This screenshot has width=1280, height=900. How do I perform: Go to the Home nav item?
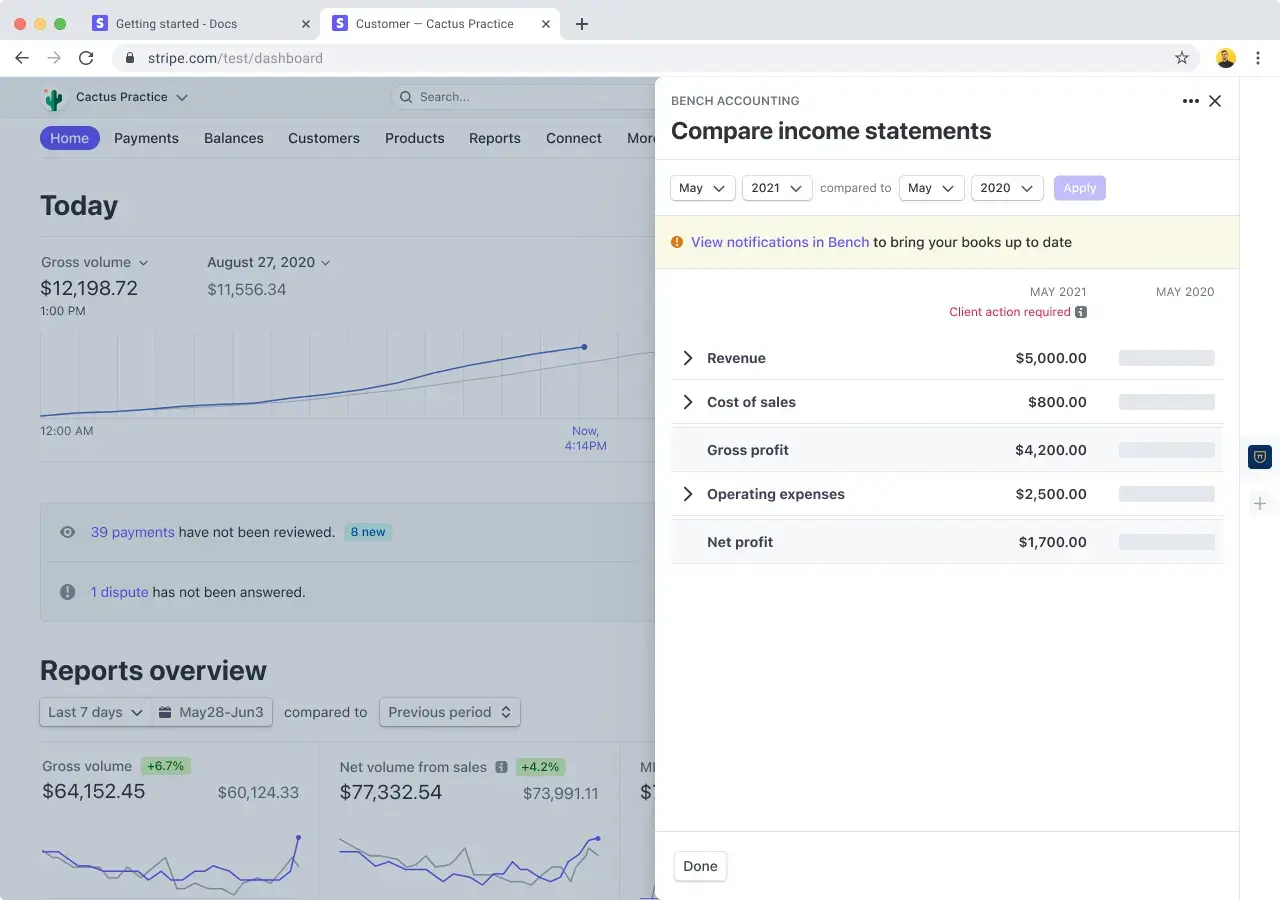(70, 138)
